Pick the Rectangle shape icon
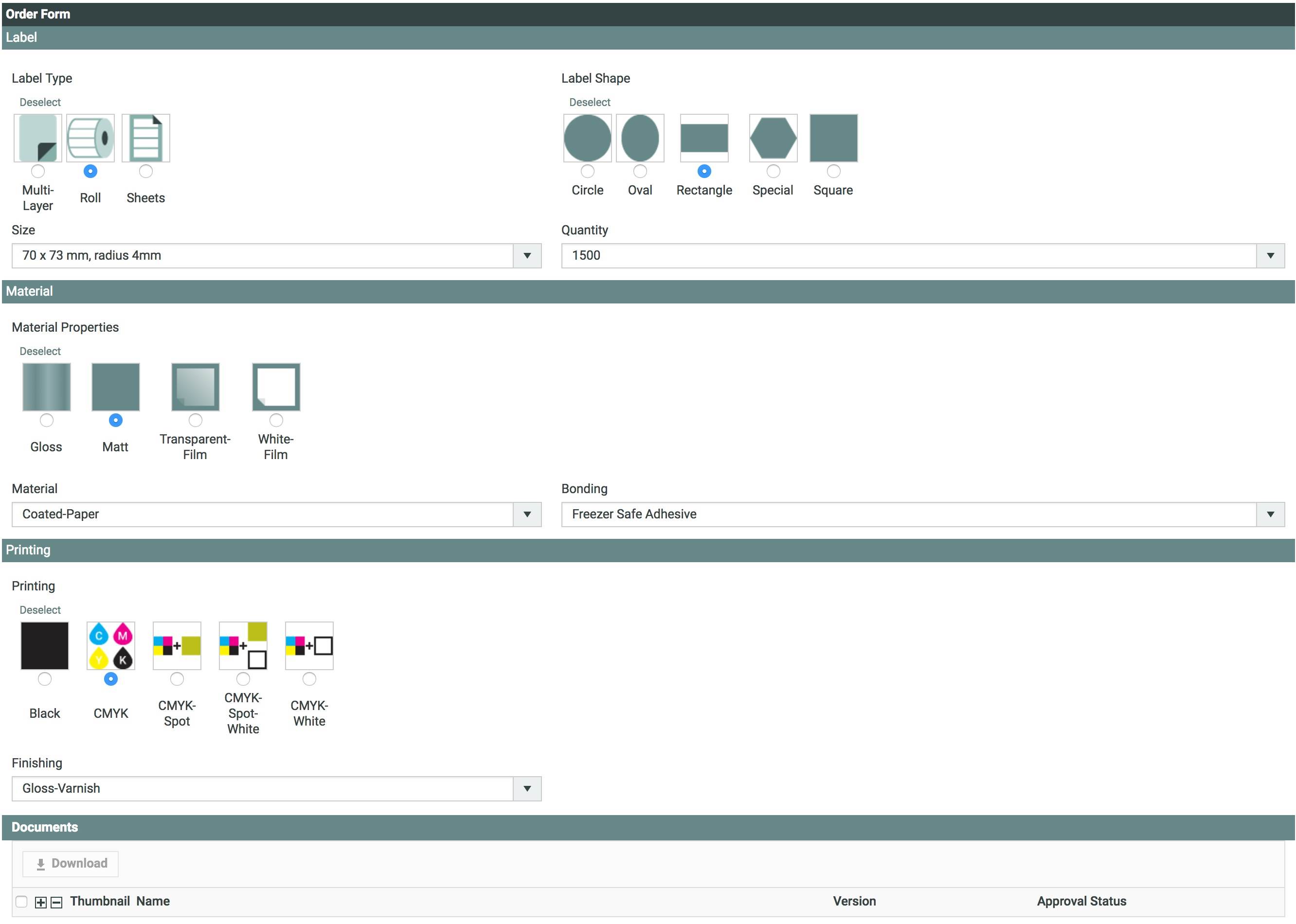The height and width of the screenshot is (924, 1296). point(704,138)
